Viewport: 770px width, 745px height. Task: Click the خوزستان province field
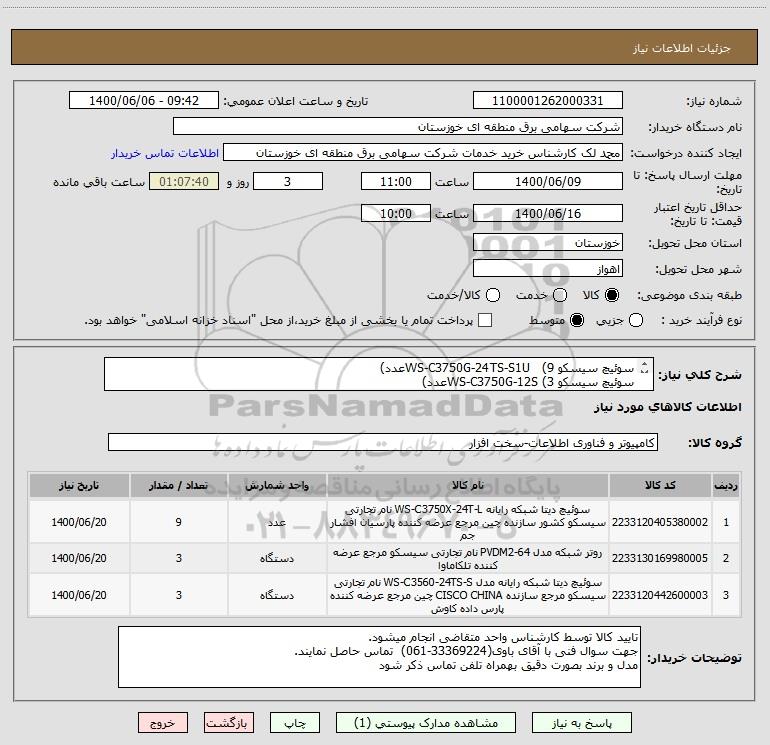click(548, 243)
